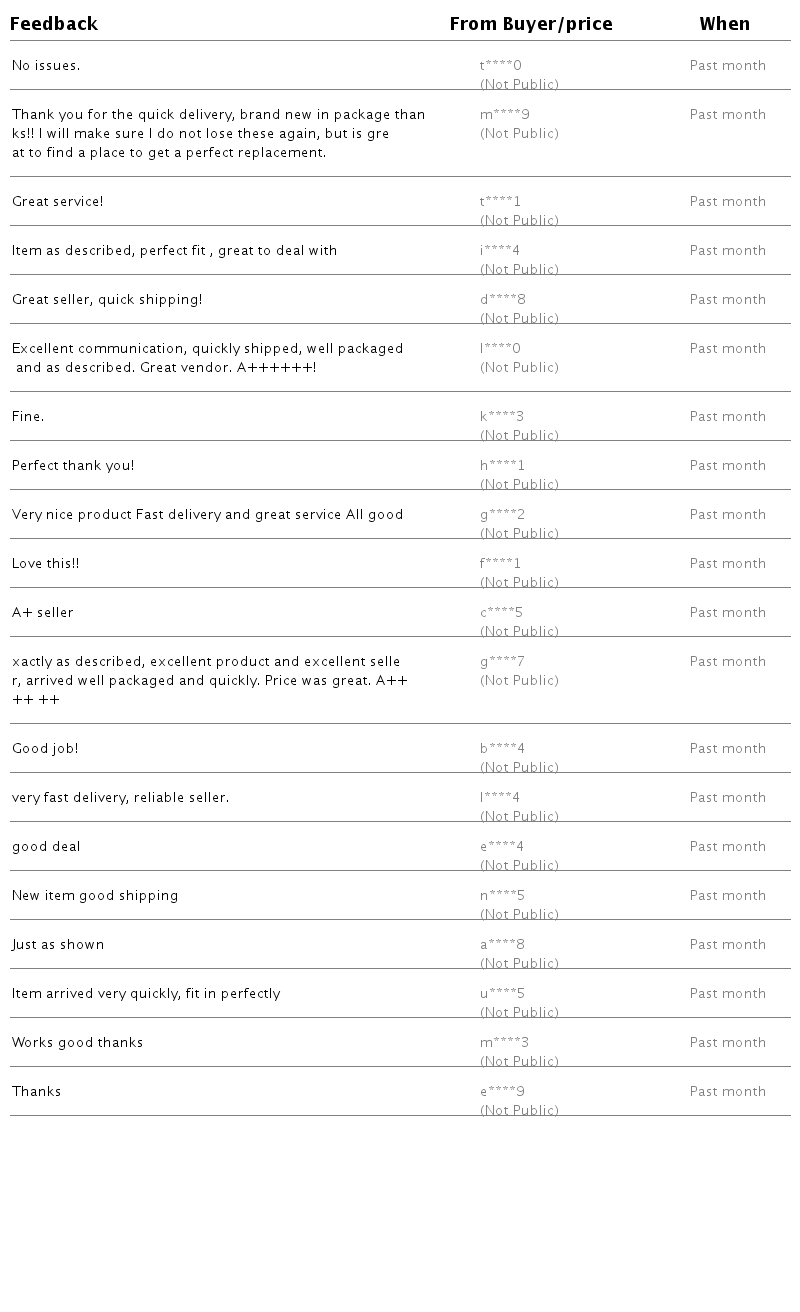This screenshot has width=800, height=1312.
Task: Click the "No issues." feedback comment
Action: pos(46,66)
